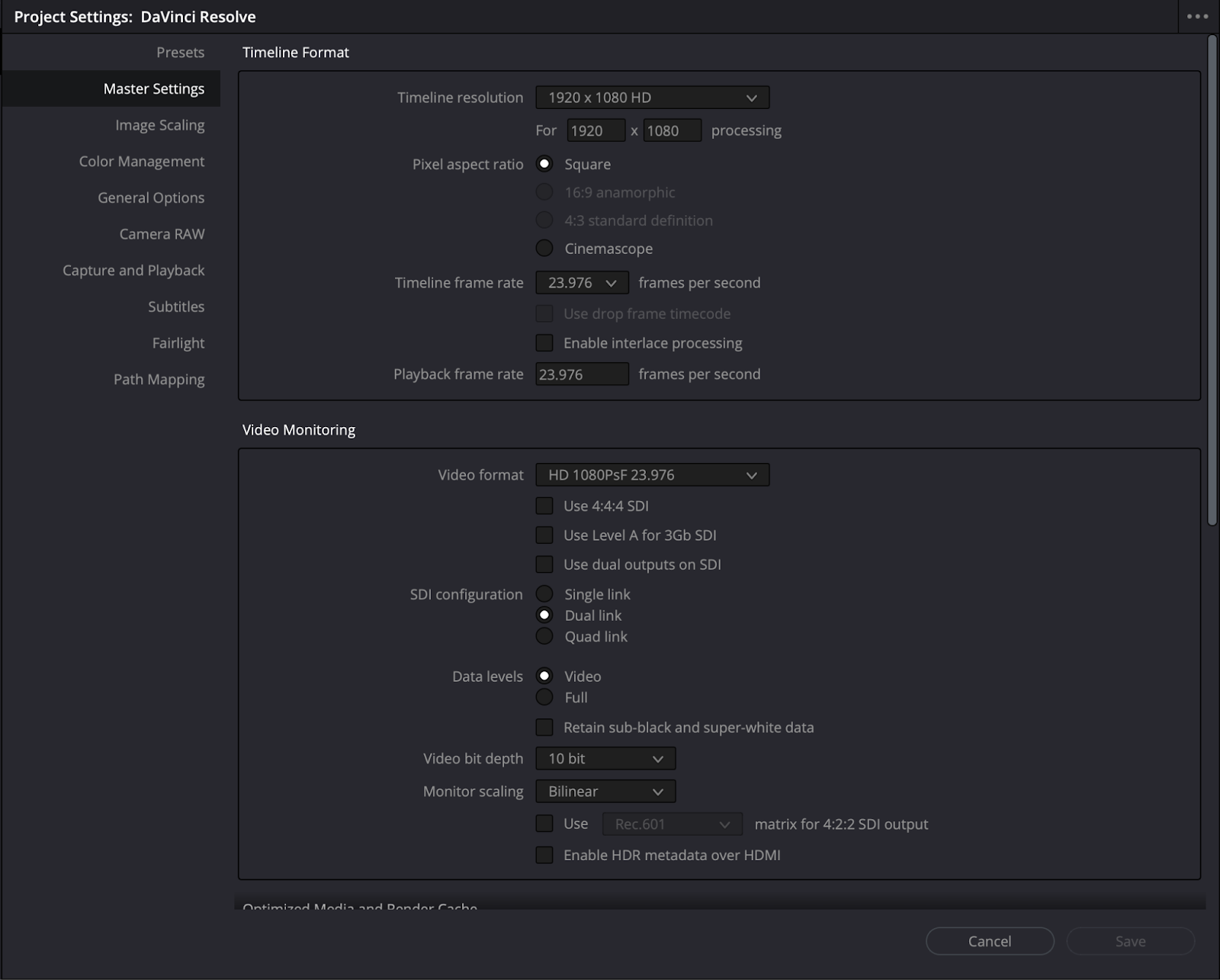Open the Timeline frame rate dropdown

click(582, 282)
